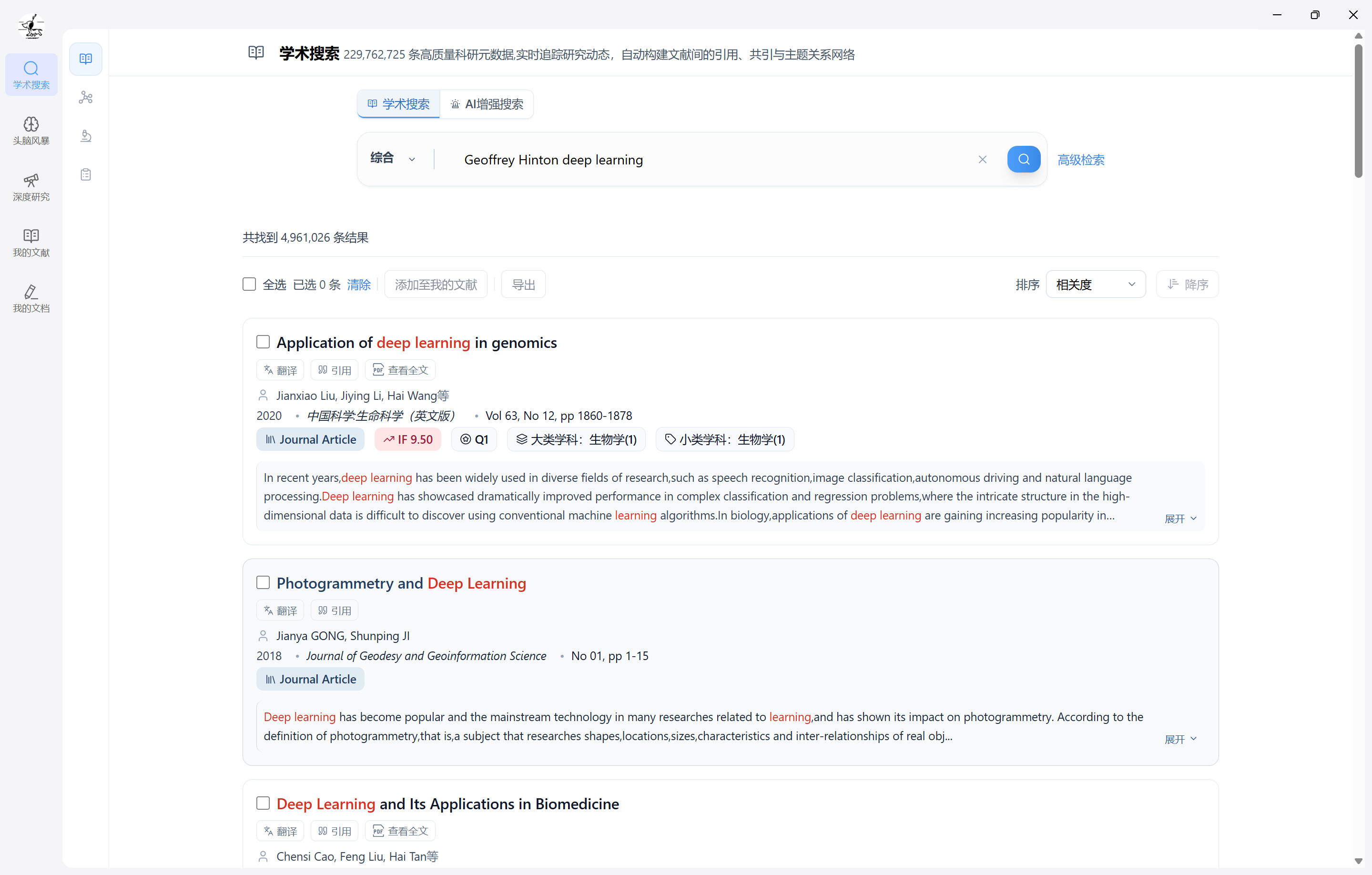Select the 'Photogrammetry and Deep Learning' checkbox
The width and height of the screenshot is (1372, 875).
click(x=263, y=582)
